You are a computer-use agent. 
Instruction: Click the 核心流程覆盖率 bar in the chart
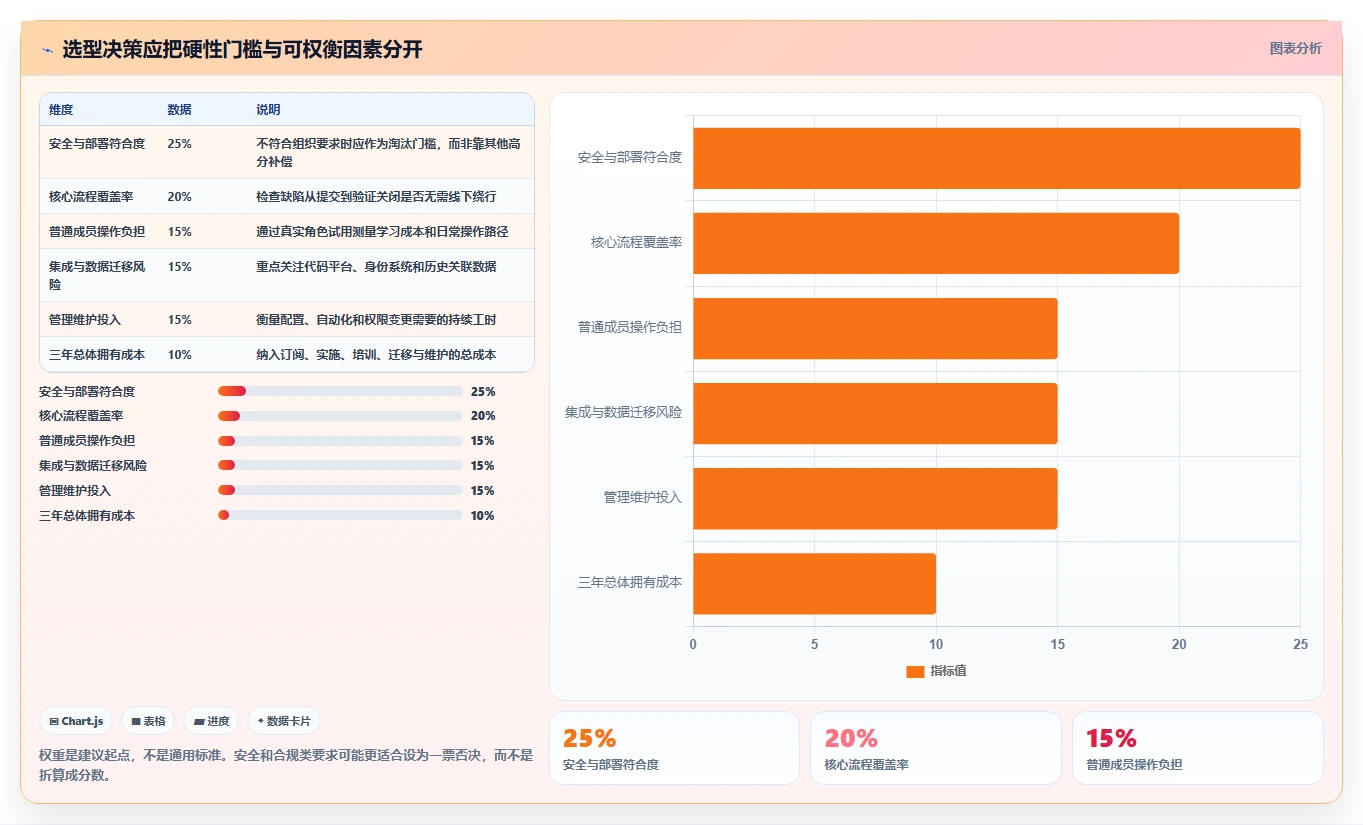936,243
